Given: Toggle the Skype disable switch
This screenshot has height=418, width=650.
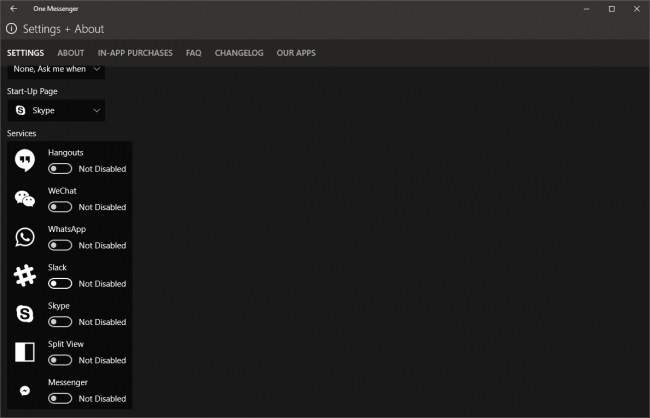Looking at the screenshot, I should tap(60, 322).
